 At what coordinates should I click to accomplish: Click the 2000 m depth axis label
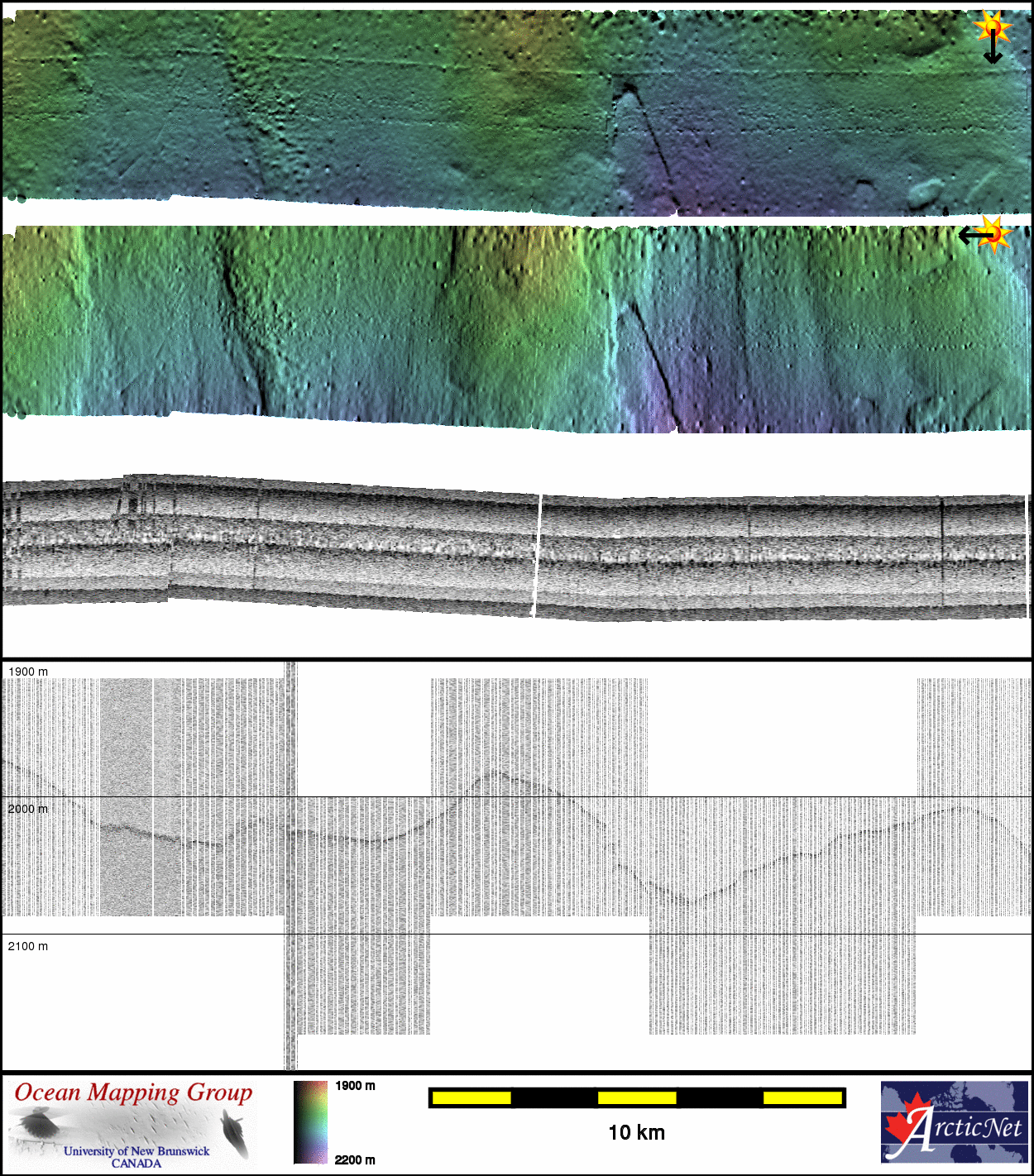coord(28,809)
